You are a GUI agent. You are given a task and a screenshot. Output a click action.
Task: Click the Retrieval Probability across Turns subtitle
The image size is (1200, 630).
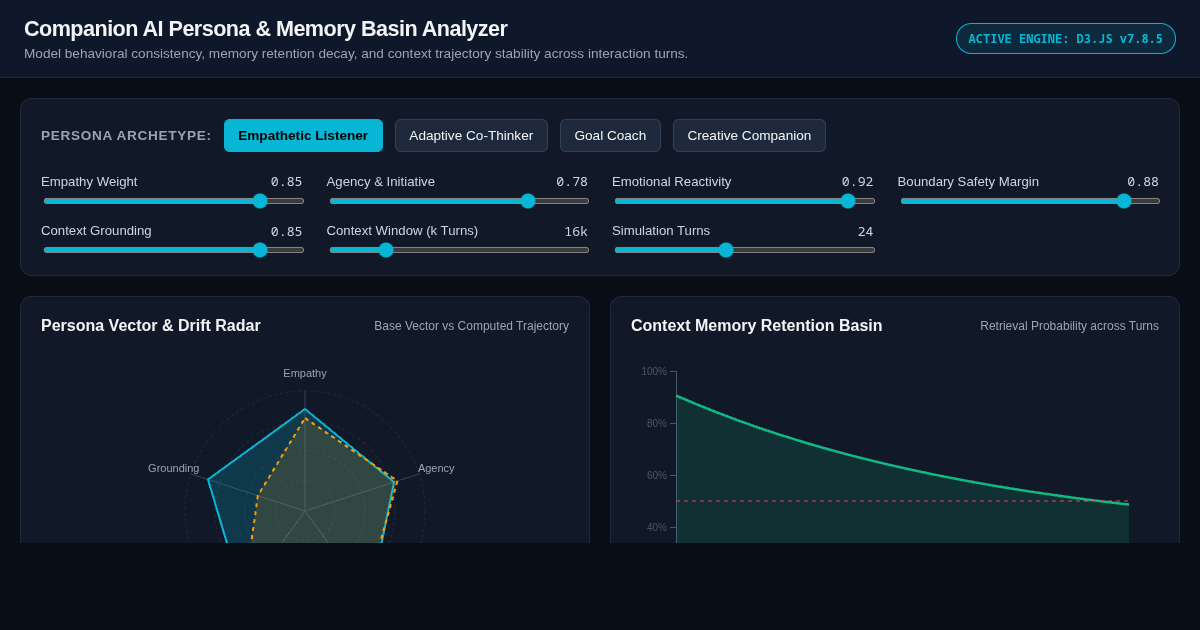coord(1069,326)
